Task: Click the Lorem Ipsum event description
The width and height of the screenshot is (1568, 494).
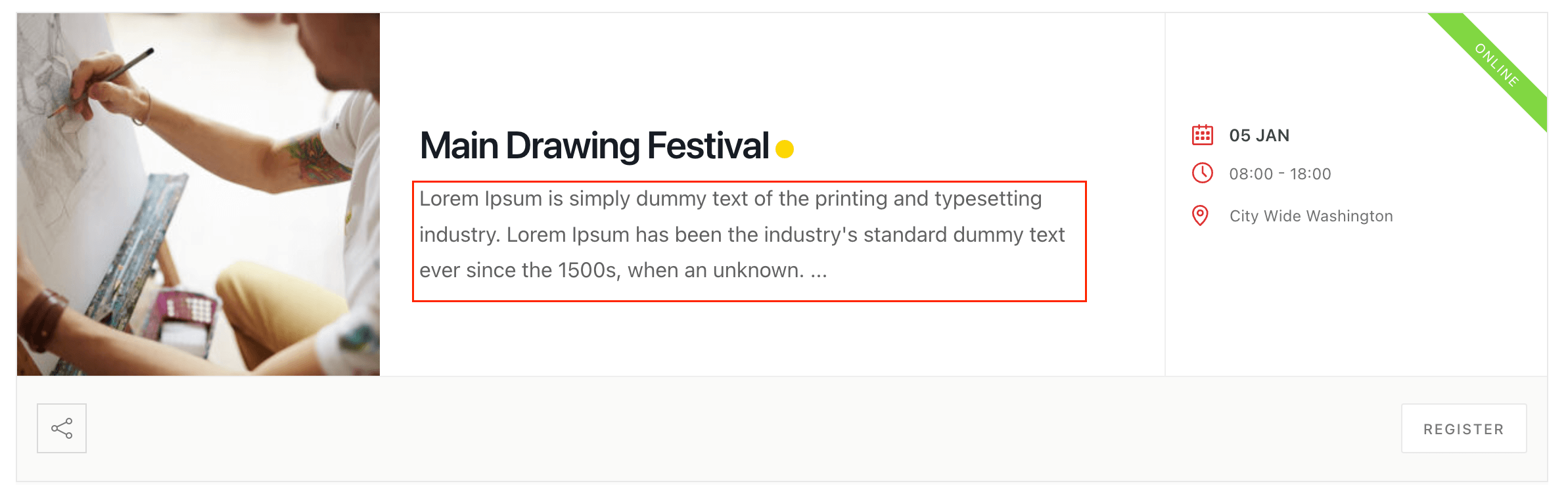Action: 742,235
